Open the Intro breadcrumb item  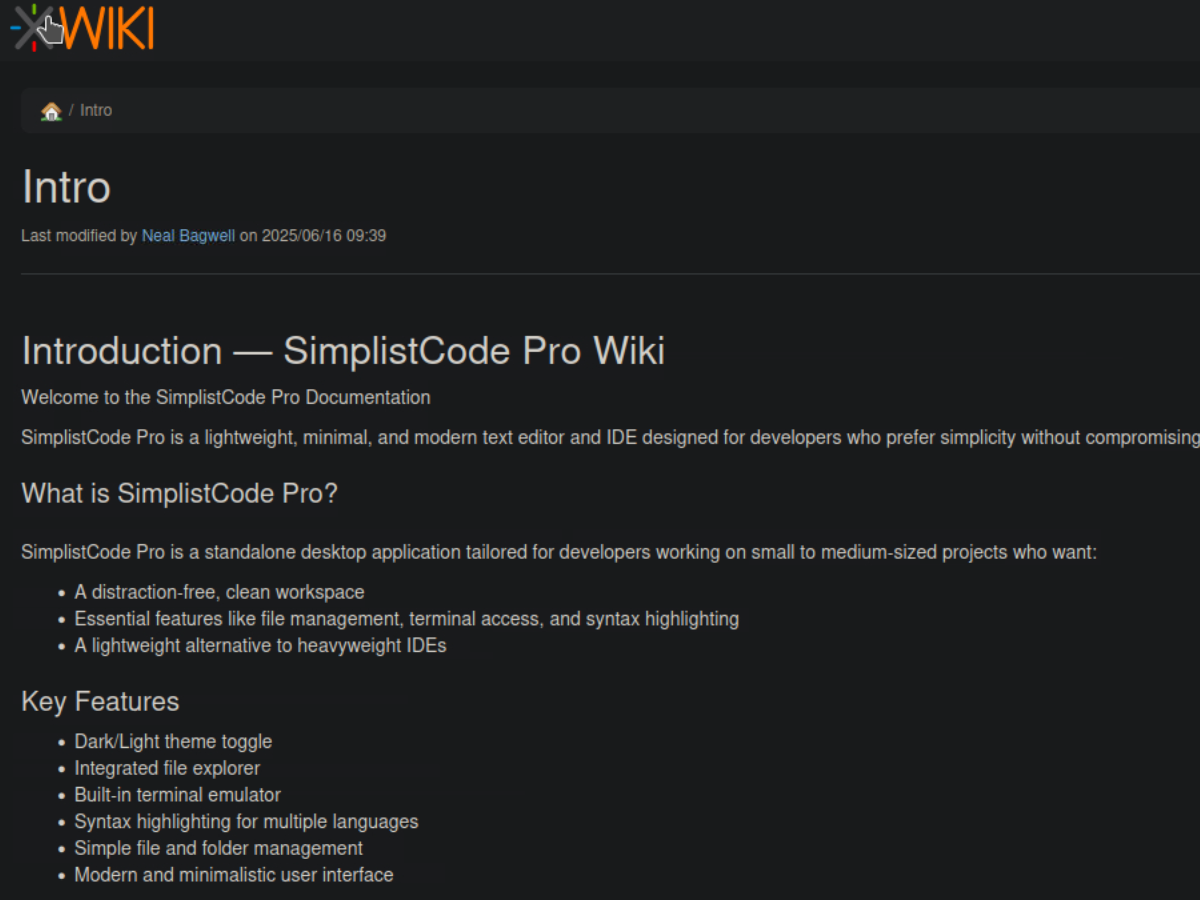(x=96, y=110)
